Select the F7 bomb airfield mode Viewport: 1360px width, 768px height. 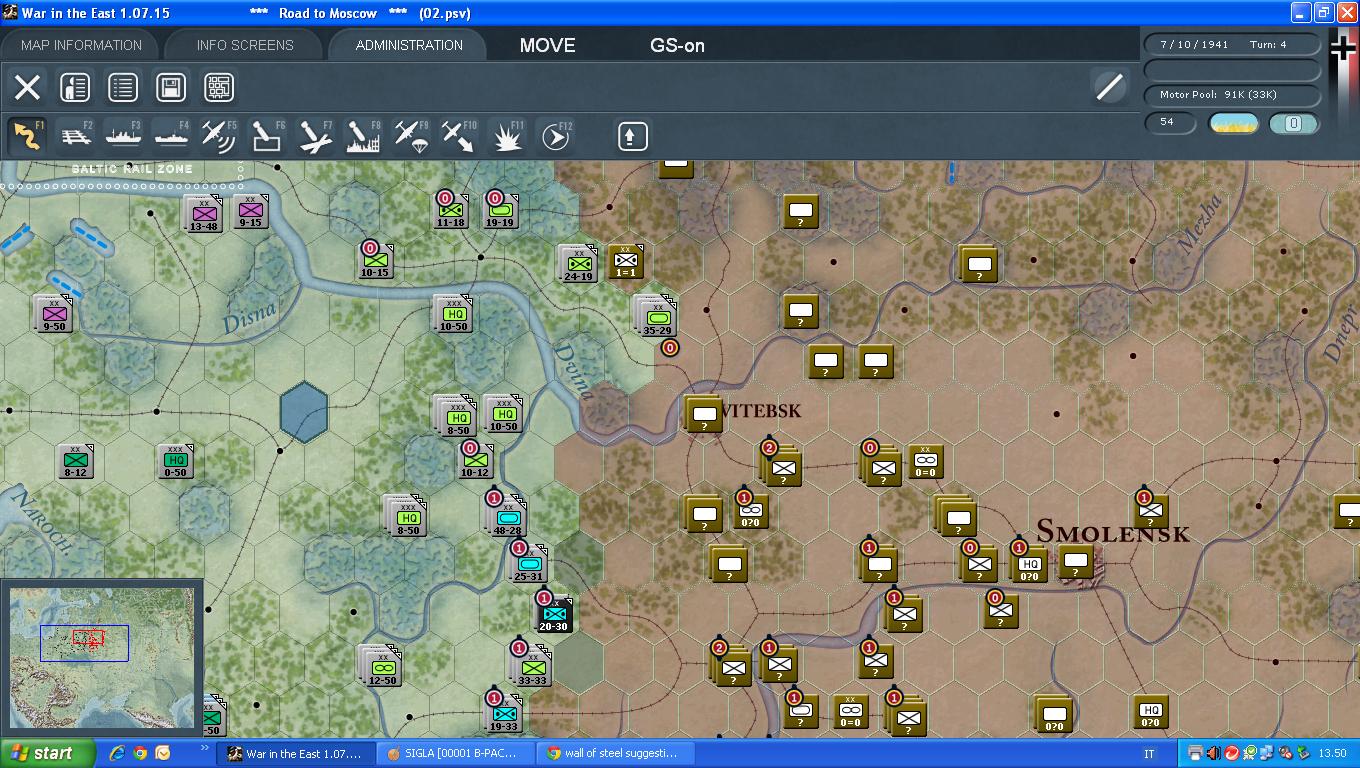click(x=315, y=135)
